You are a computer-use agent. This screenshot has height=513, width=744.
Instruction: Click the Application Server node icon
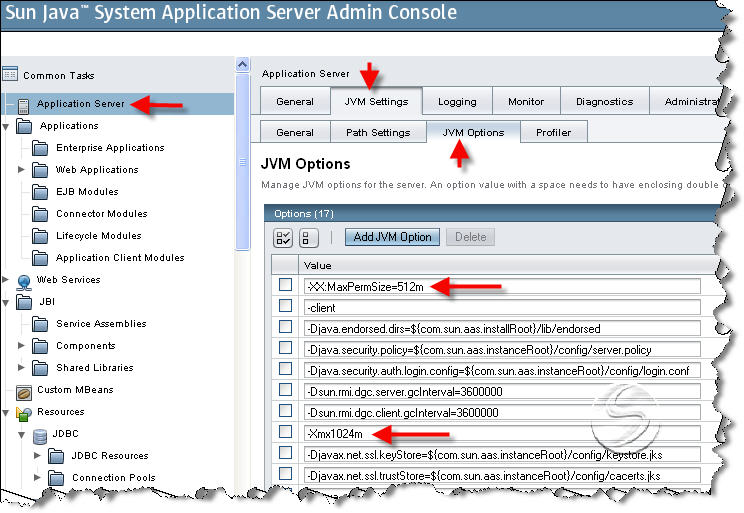(23, 105)
